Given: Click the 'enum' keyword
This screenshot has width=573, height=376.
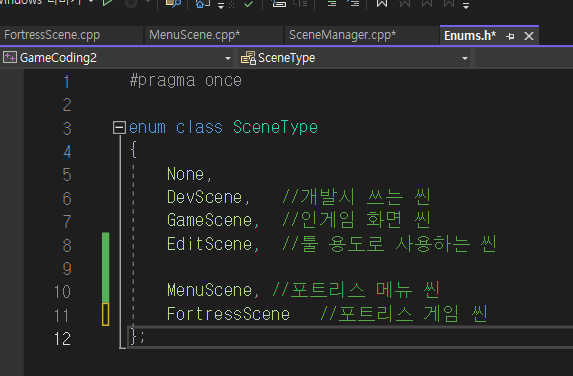Looking at the screenshot, I should (x=147, y=128).
